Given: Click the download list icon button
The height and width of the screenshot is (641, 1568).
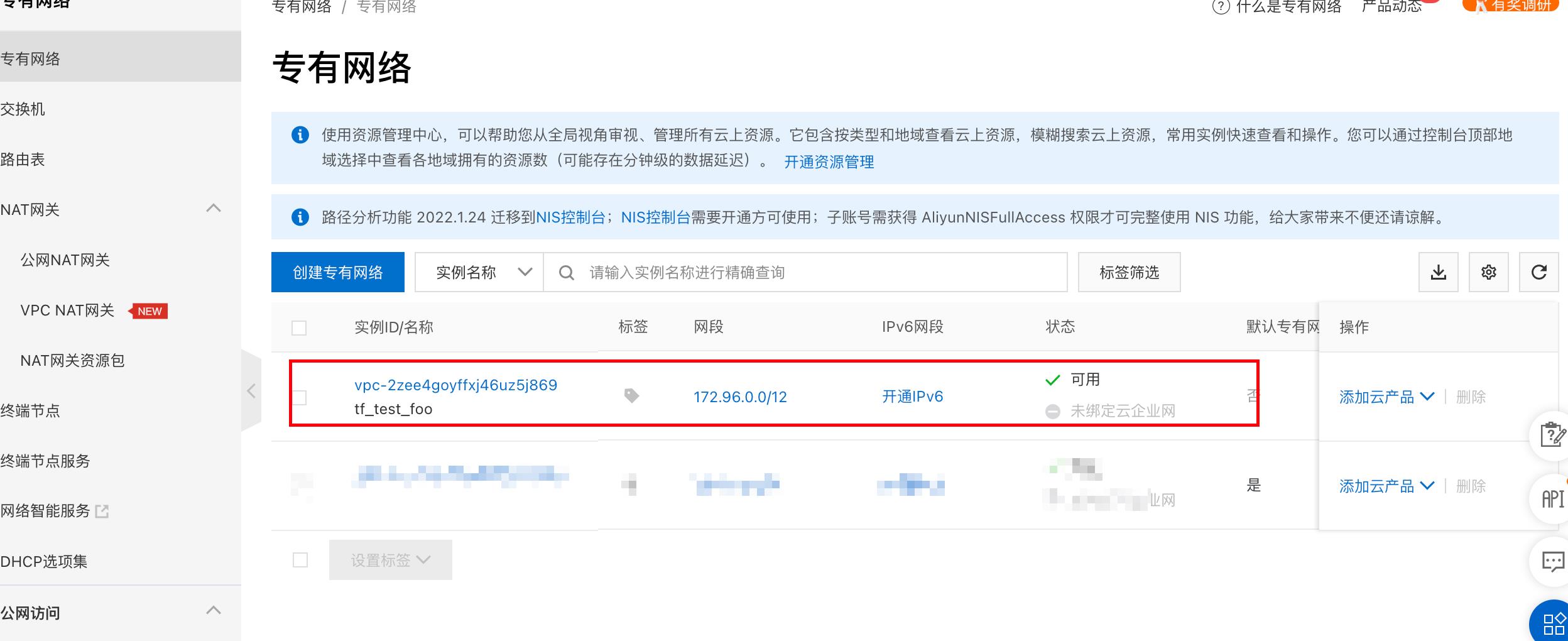Looking at the screenshot, I should click(x=1438, y=272).
